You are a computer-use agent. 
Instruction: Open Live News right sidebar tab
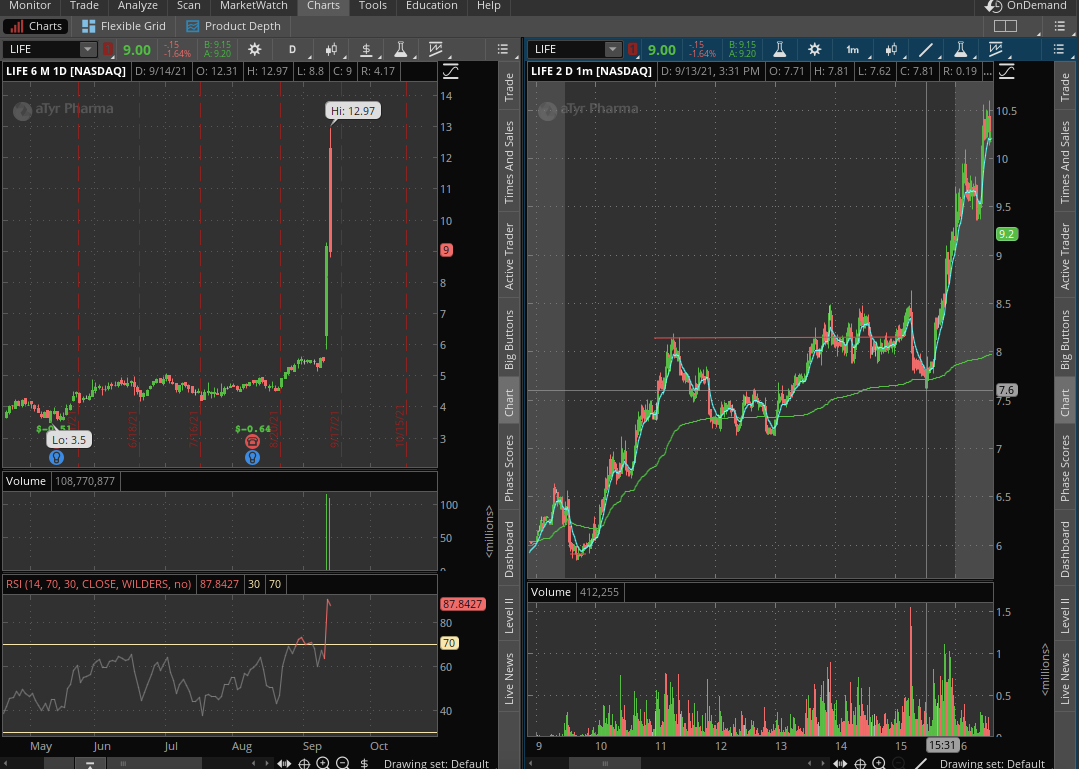pyautogui.click(x=1065, y=679)
